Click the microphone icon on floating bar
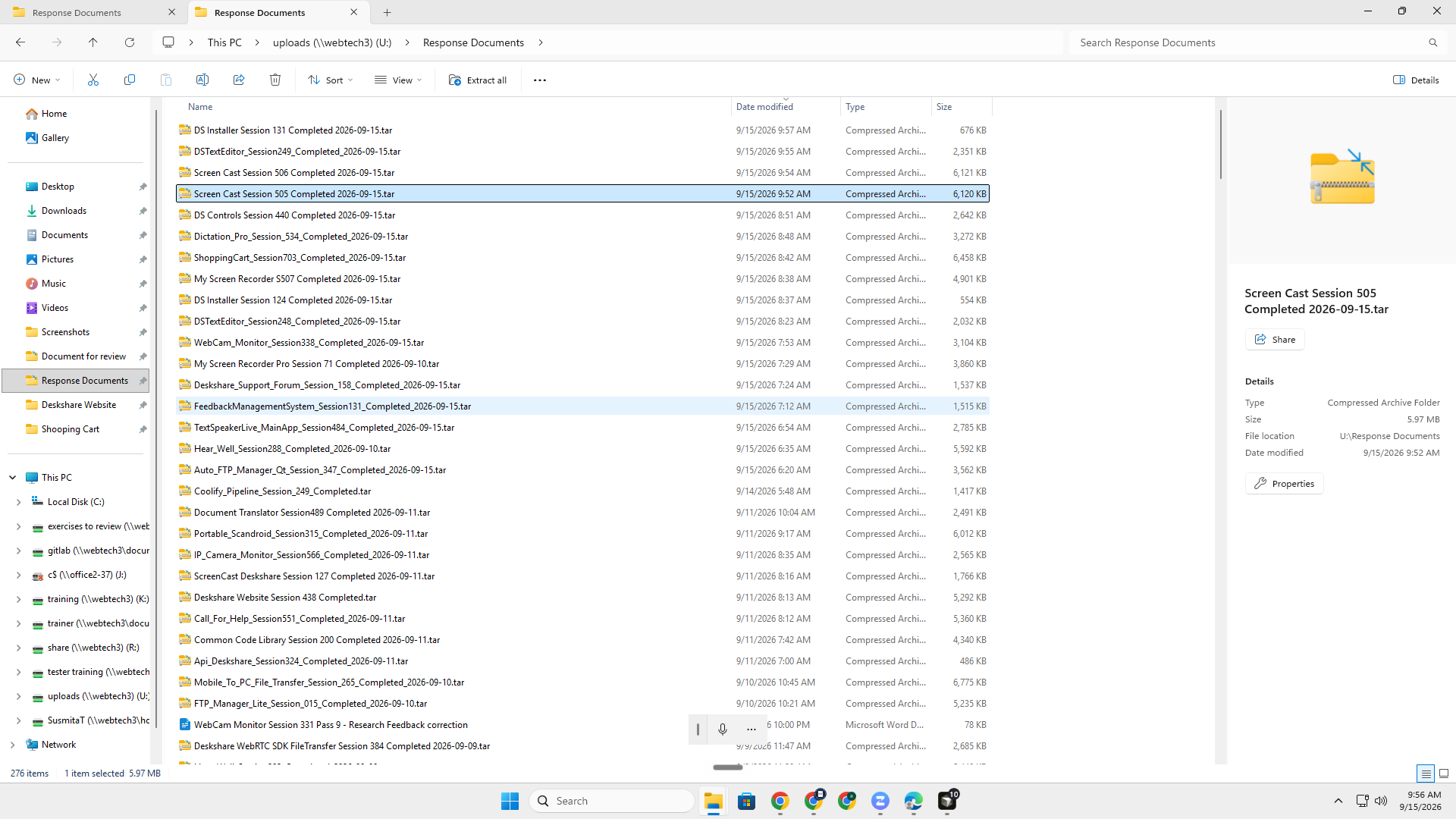Screen dimensions: 1456x819 723,729
